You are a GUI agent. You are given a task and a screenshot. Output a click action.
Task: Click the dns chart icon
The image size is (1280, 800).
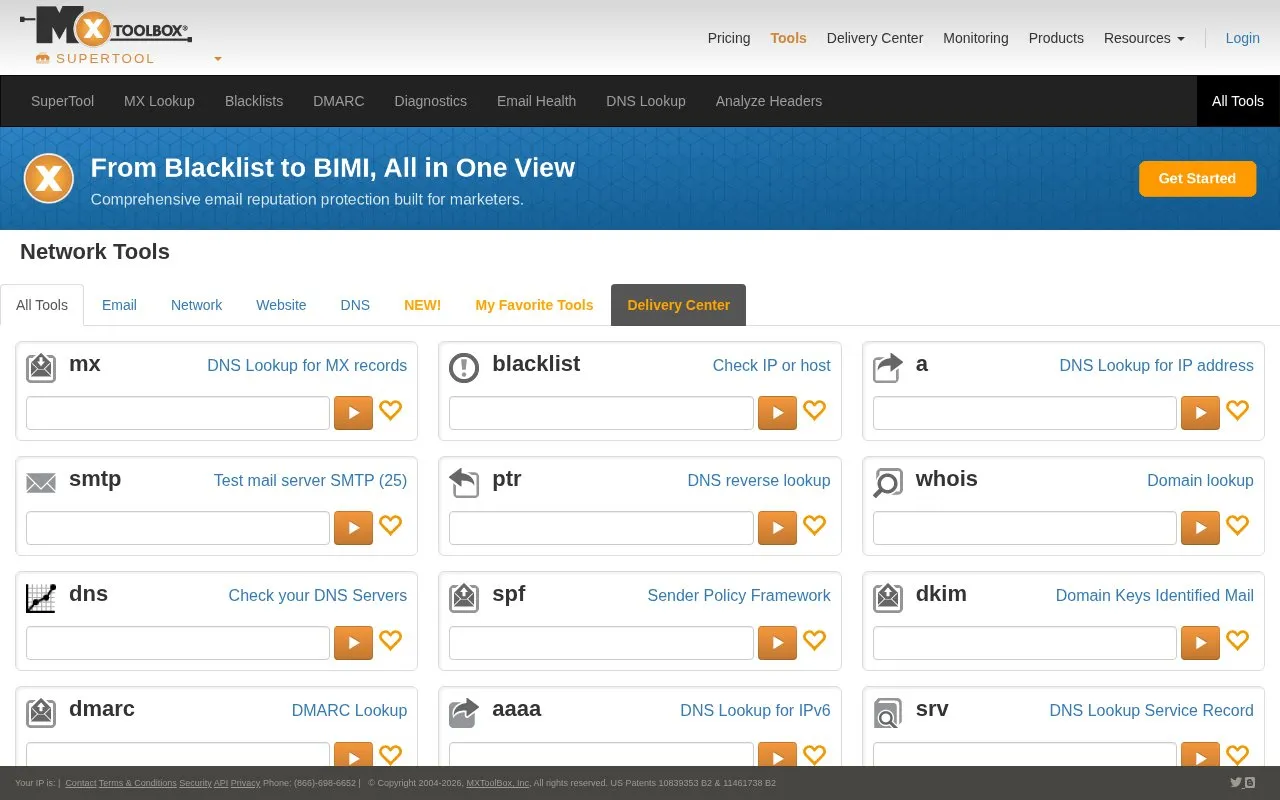[x=41, y=598]
